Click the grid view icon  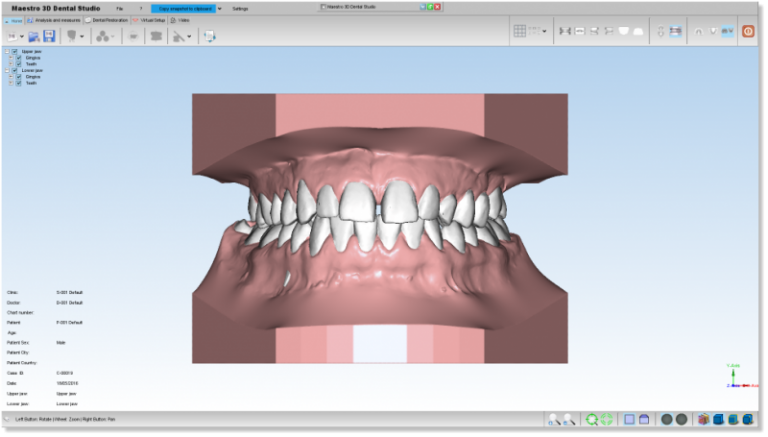tap(520, 31)
